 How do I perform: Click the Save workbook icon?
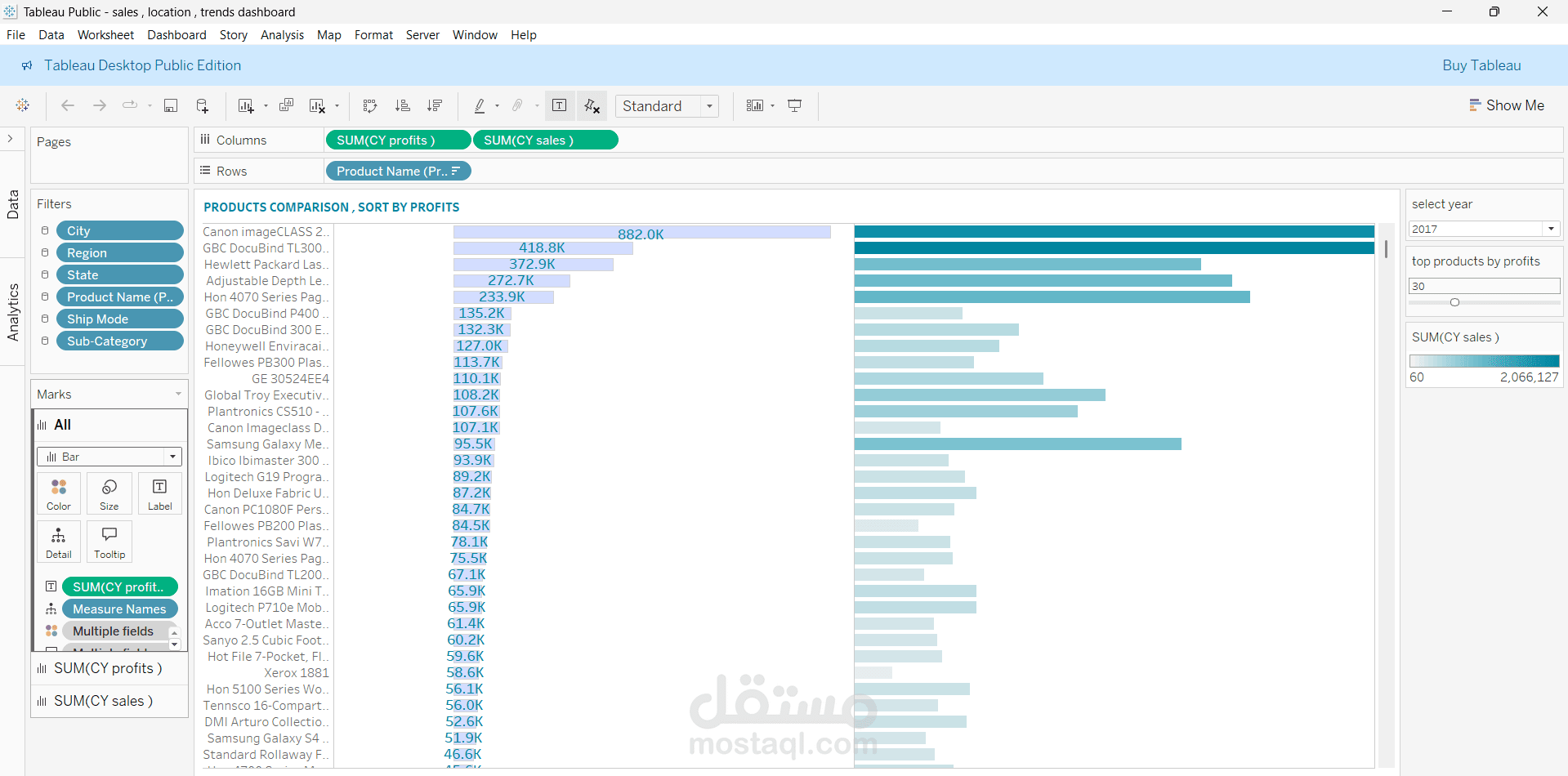click(171, 105)
